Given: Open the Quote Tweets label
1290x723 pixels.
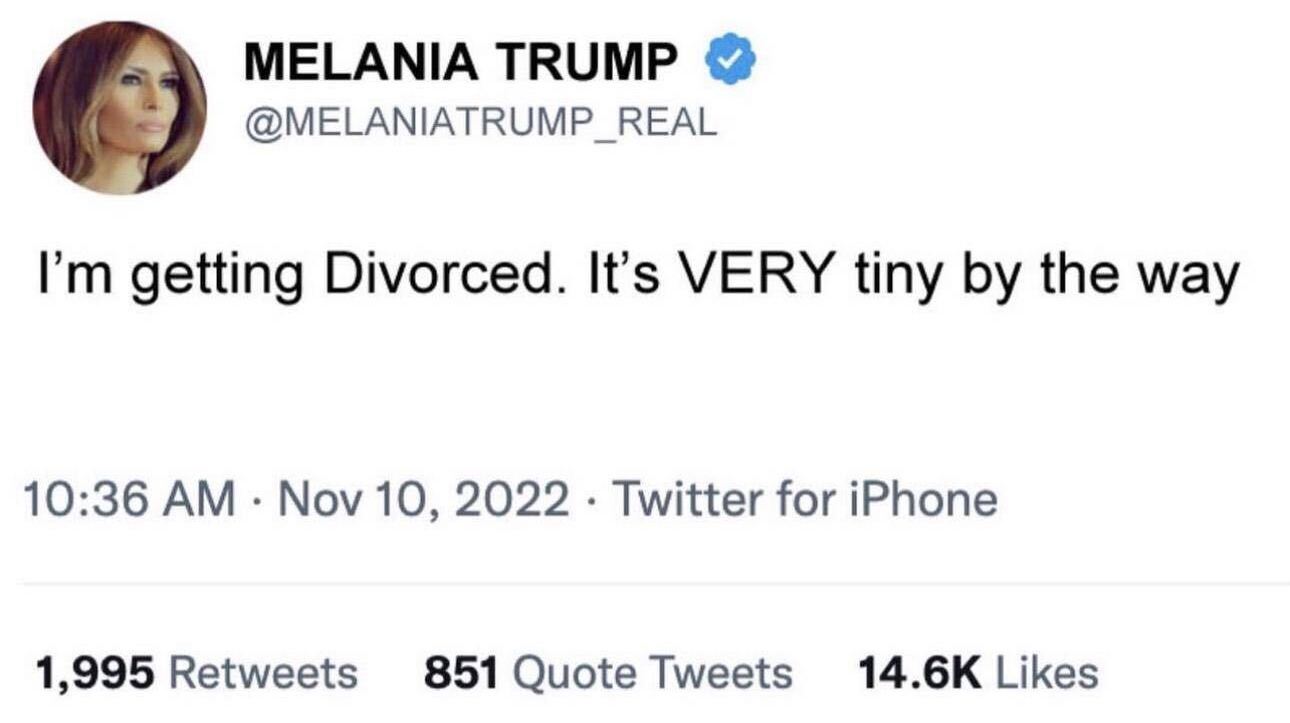Looking at the screenshot, I should click(x=651, y=672).
